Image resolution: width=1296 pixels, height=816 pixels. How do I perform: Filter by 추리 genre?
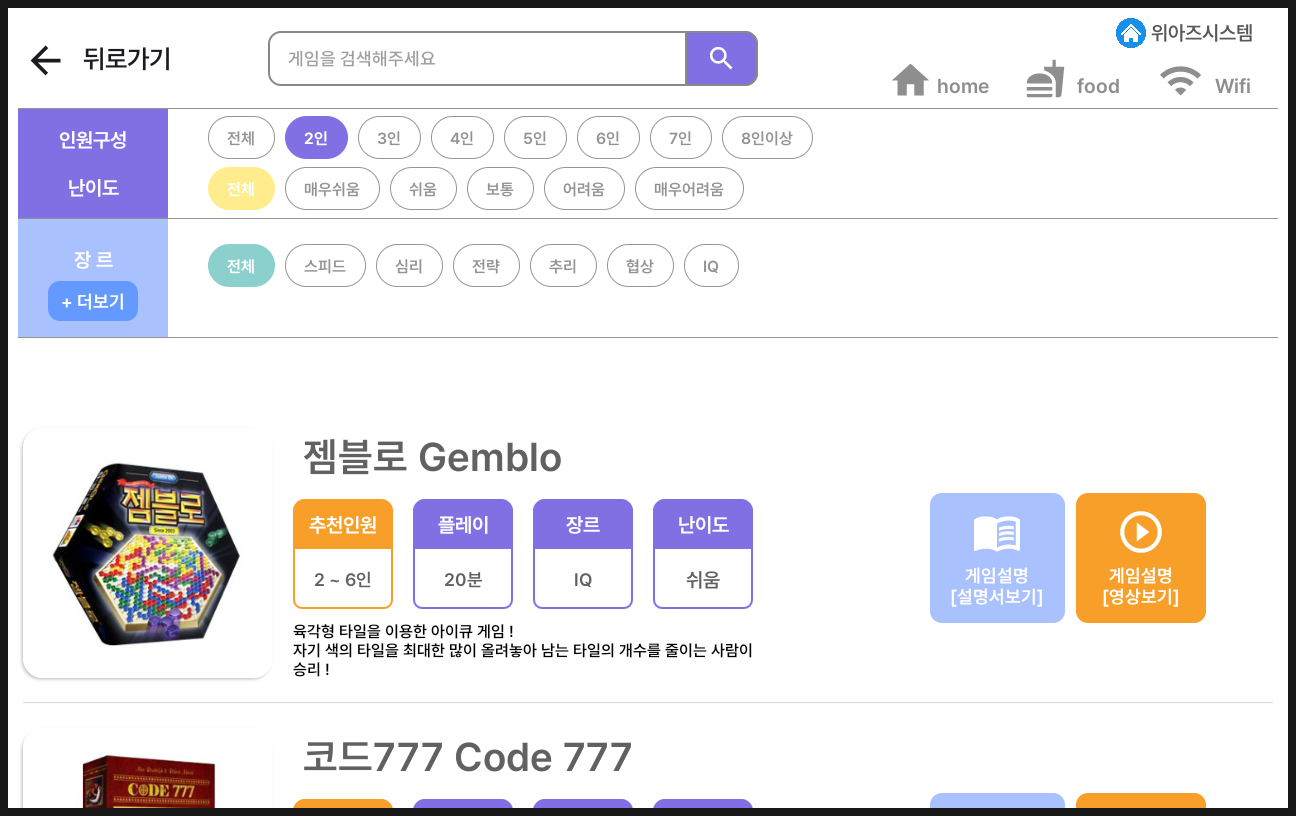[x=563, y=266]
